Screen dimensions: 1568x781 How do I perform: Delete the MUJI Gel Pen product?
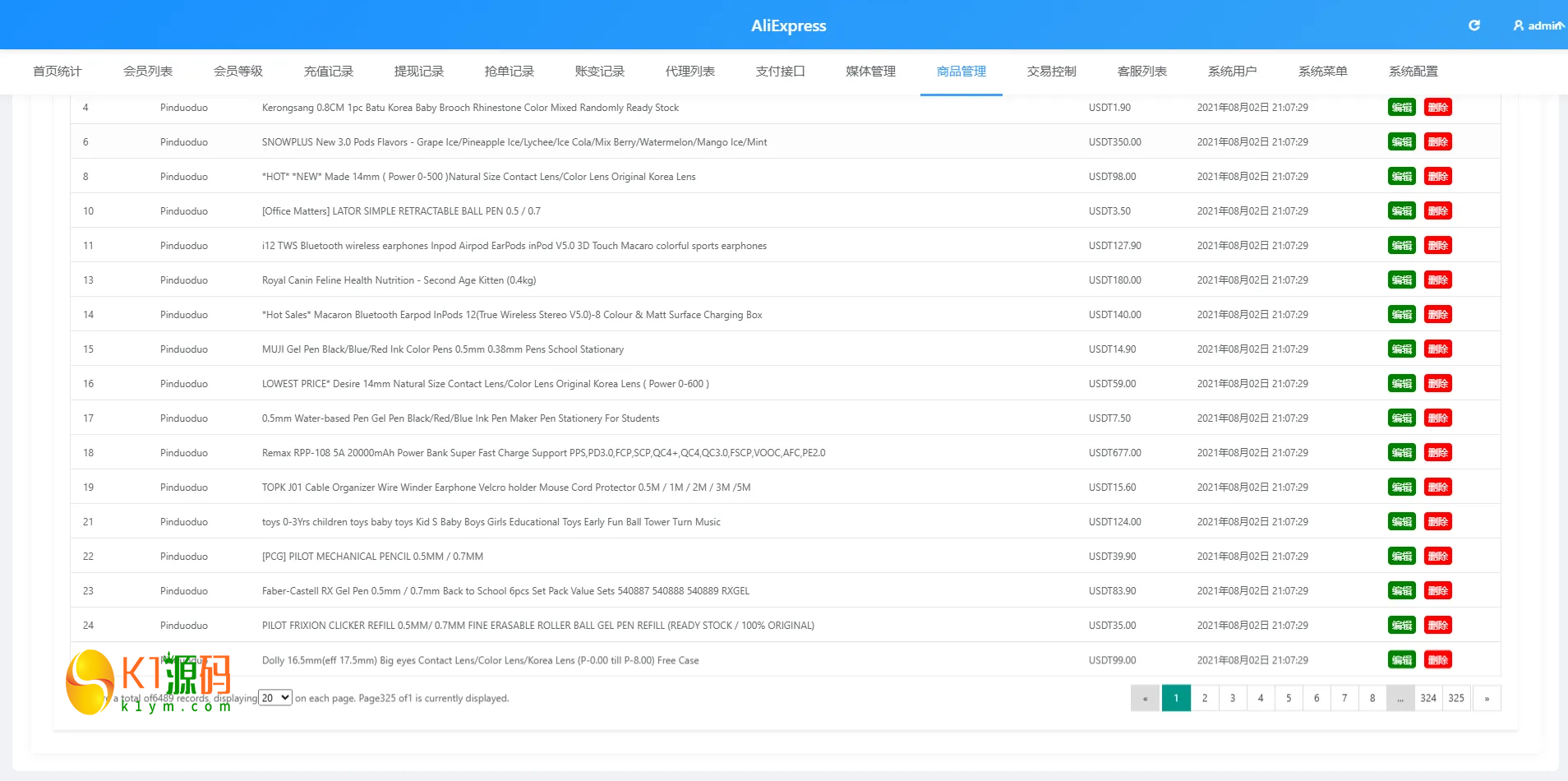point(1438,349)
